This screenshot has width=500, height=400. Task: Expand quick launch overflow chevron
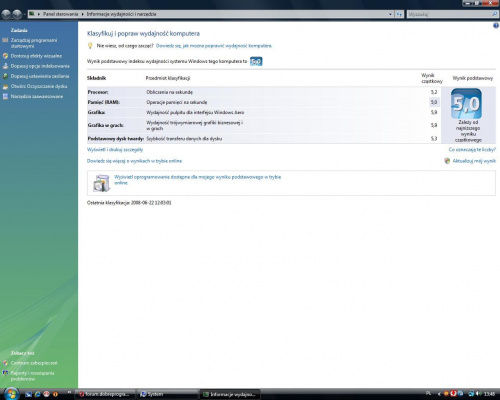pos(69,392)
